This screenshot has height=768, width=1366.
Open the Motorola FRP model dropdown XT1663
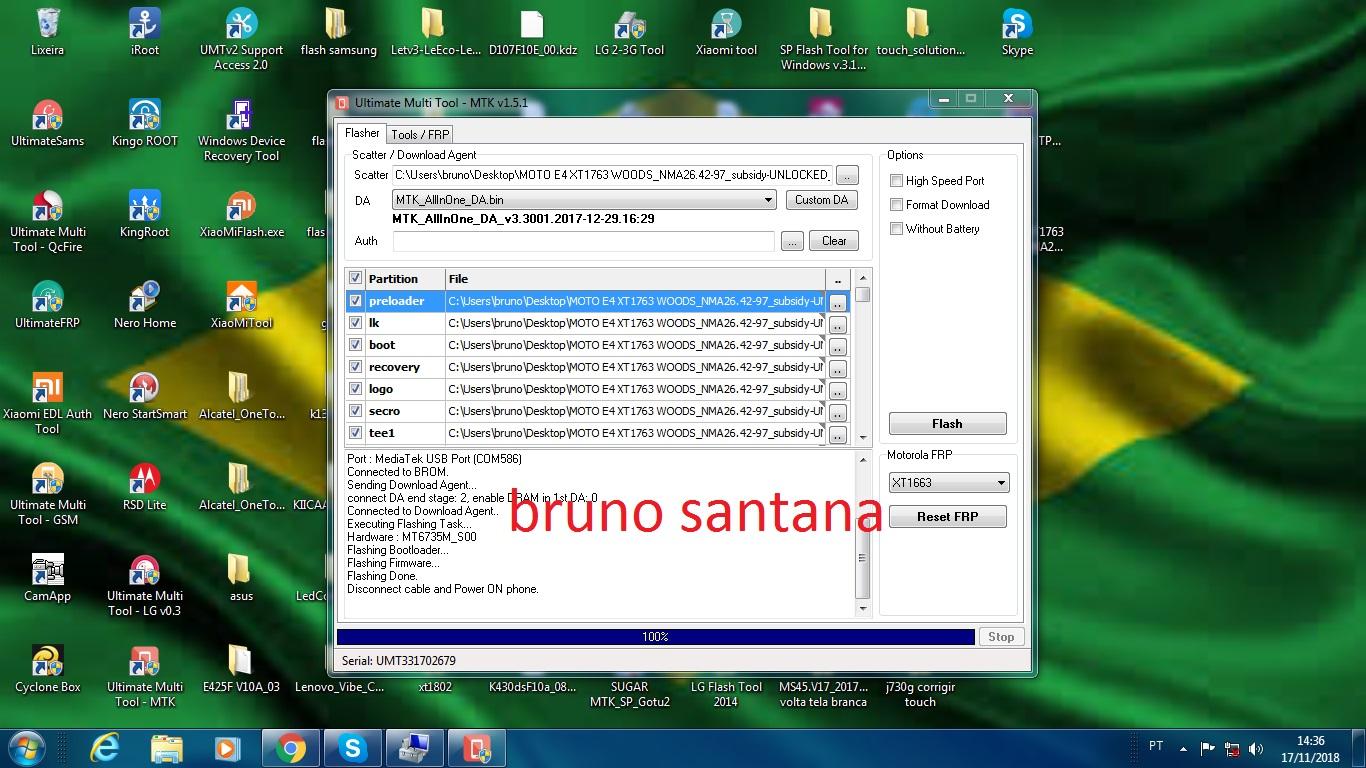click(948, 483)
